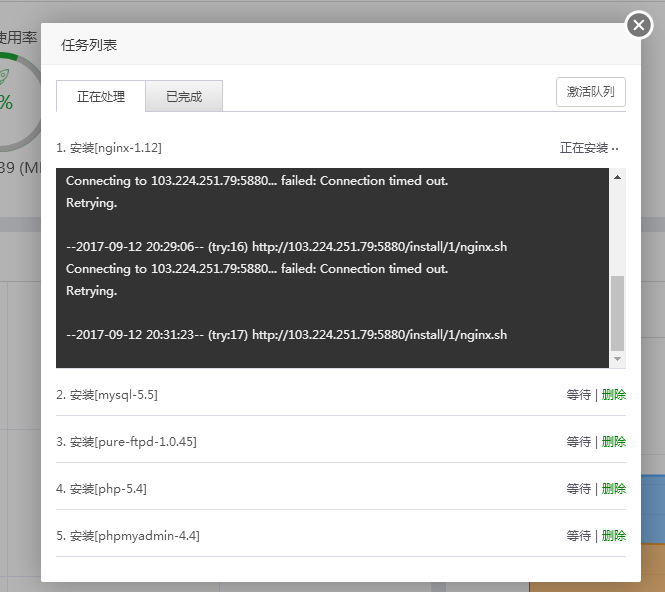Click the try:16 nginx.sh log line
Image resolution: width=665 pixels, height=592 pixels.
[287, 247]
